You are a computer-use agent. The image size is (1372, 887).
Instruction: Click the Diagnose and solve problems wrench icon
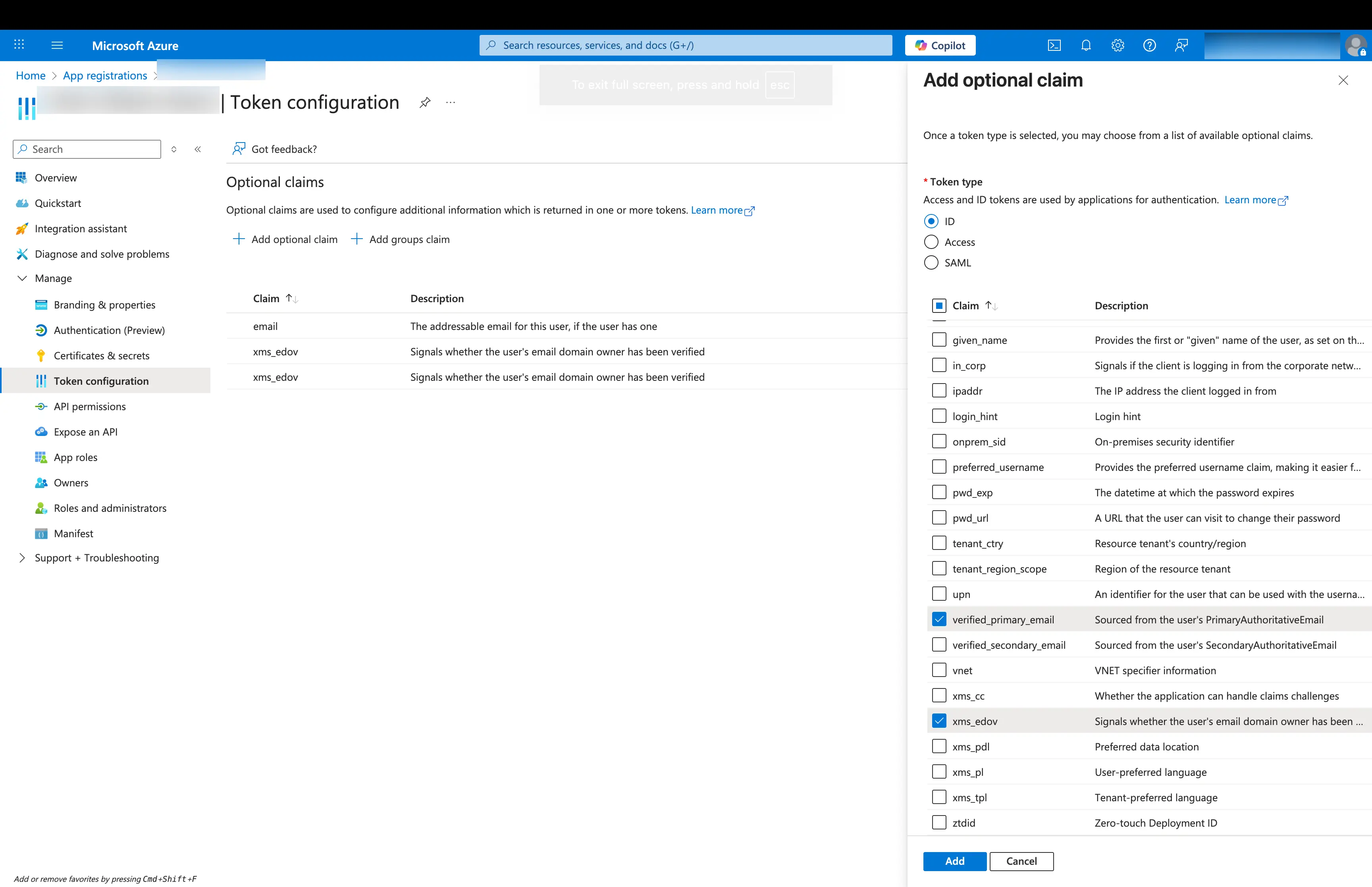21,254
